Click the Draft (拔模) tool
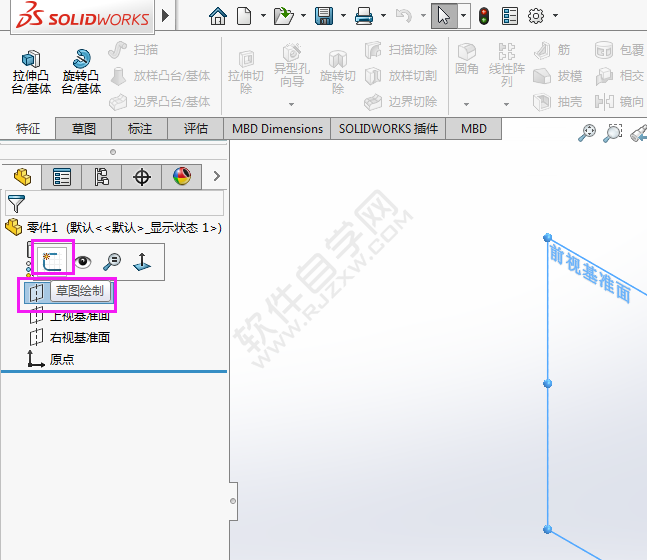The height and width of the screenshot is (560, 647). pos(558,76)
